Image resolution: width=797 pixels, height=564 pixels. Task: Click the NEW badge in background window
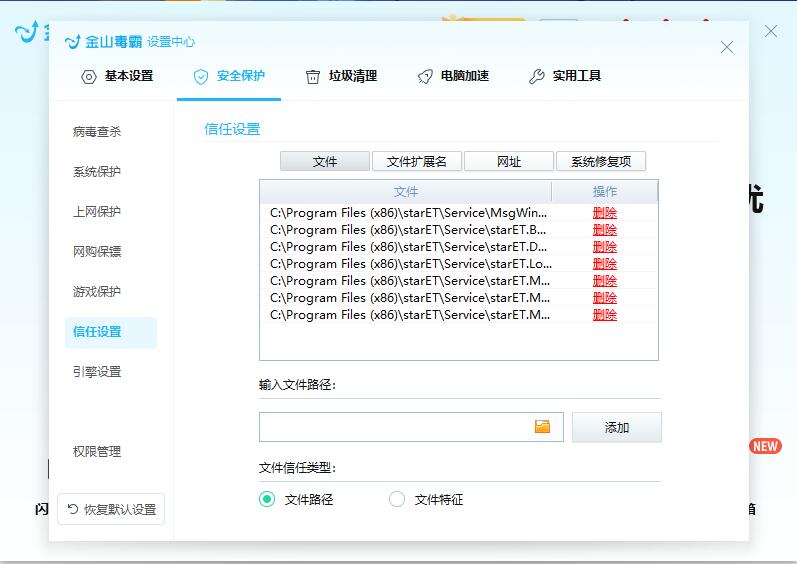pyautogui.click(x=765, y=446)
